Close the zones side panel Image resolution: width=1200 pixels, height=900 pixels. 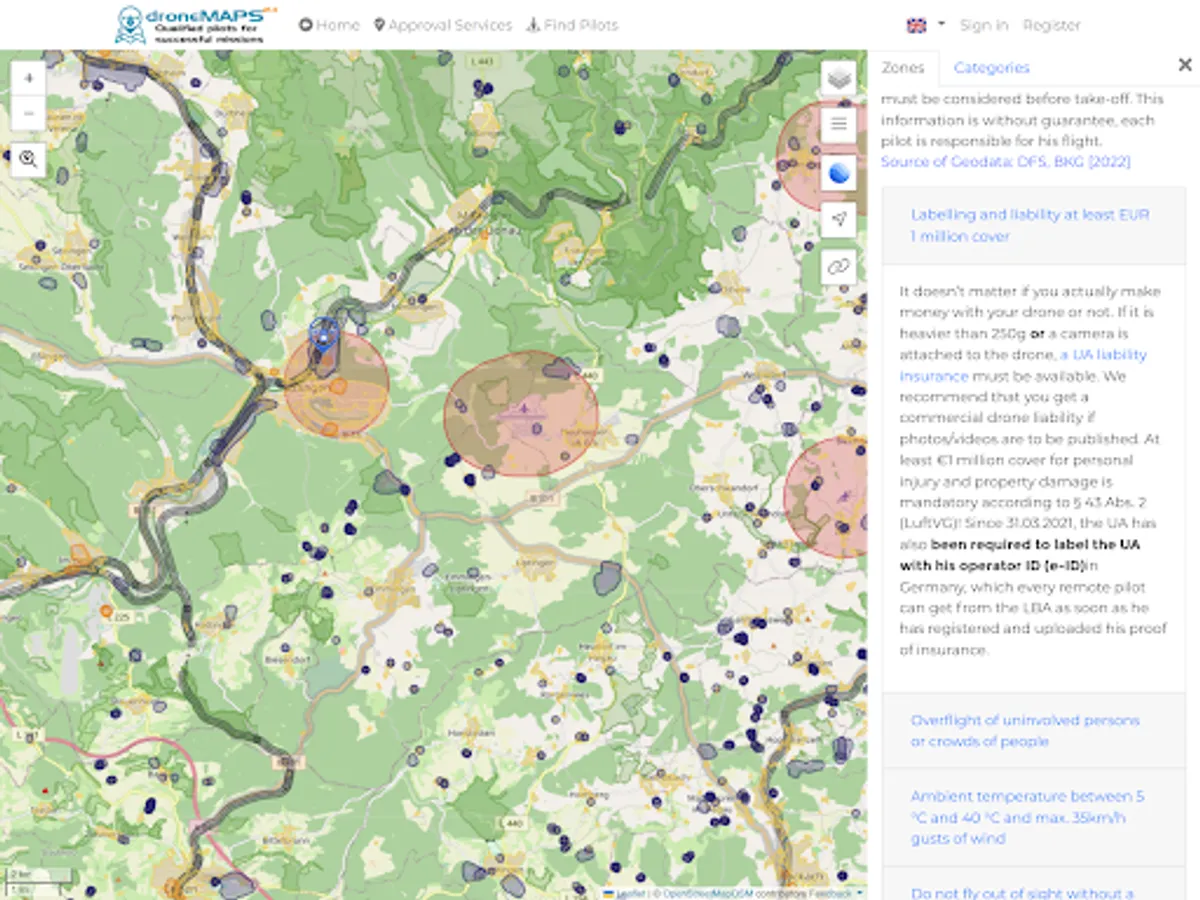1185,65
